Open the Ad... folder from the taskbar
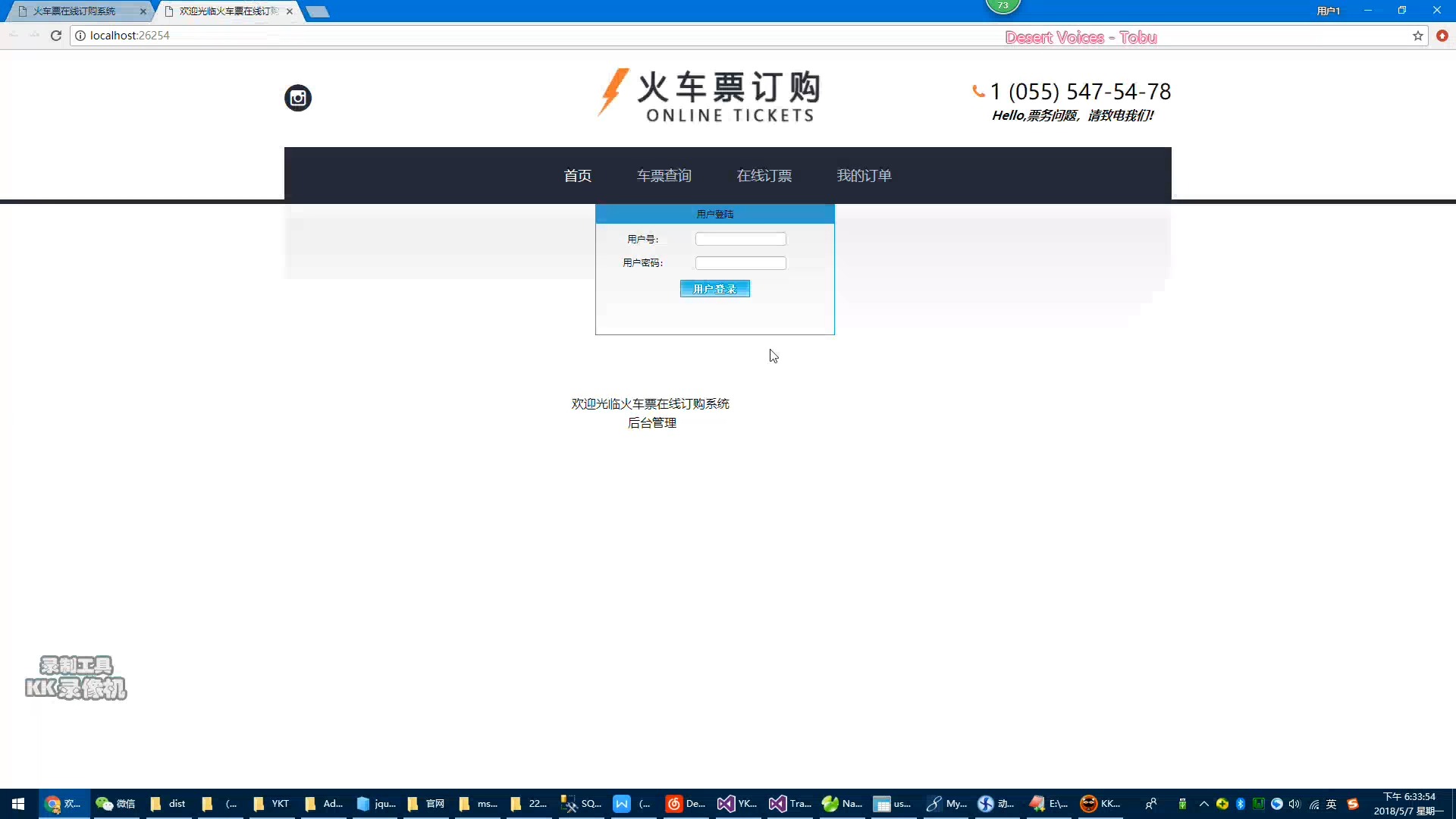This screenshot has width=1456, height=819. (x=323, y=804)
